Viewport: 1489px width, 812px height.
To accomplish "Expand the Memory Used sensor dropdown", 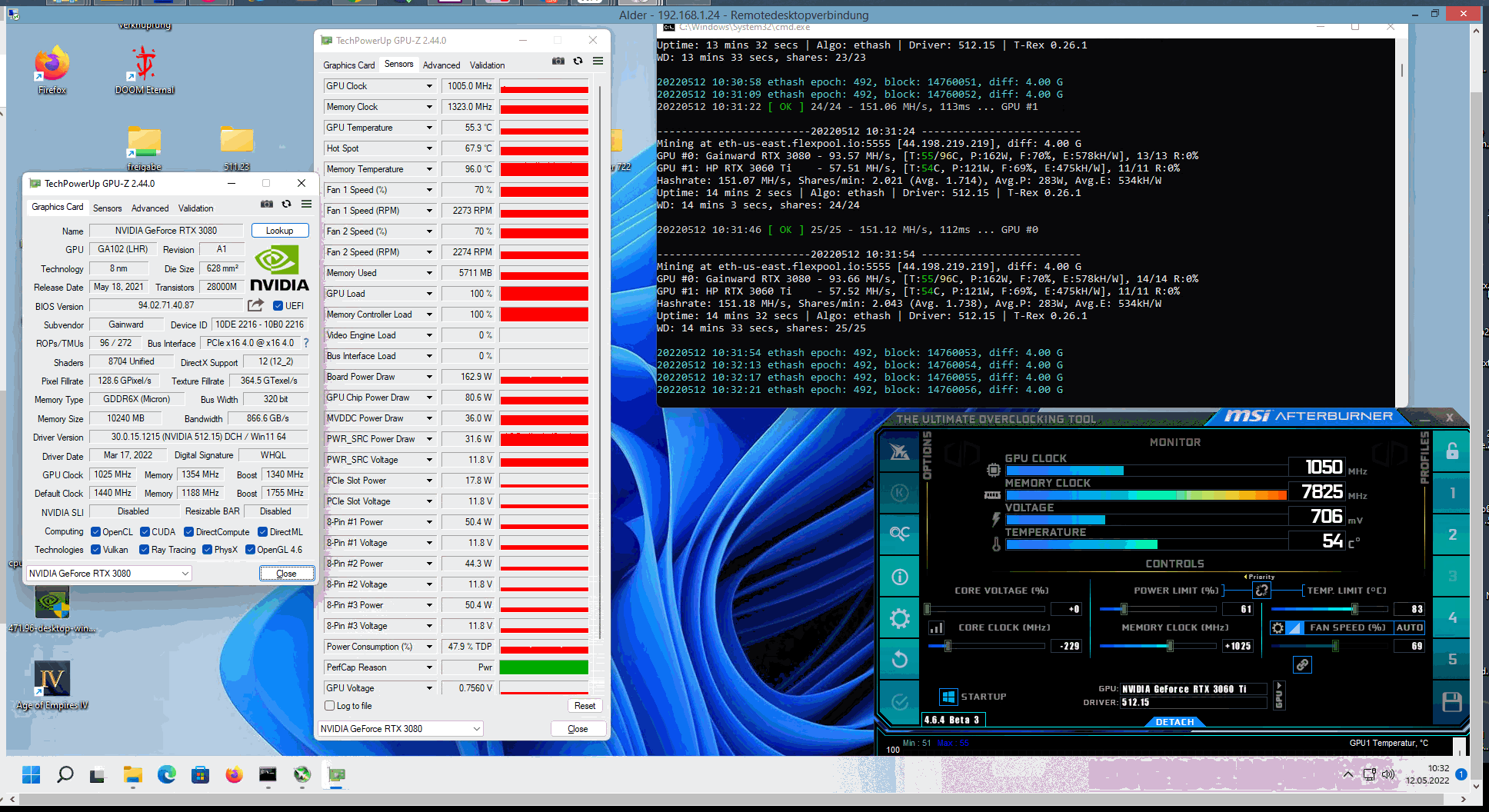I will tap(429, 273).
